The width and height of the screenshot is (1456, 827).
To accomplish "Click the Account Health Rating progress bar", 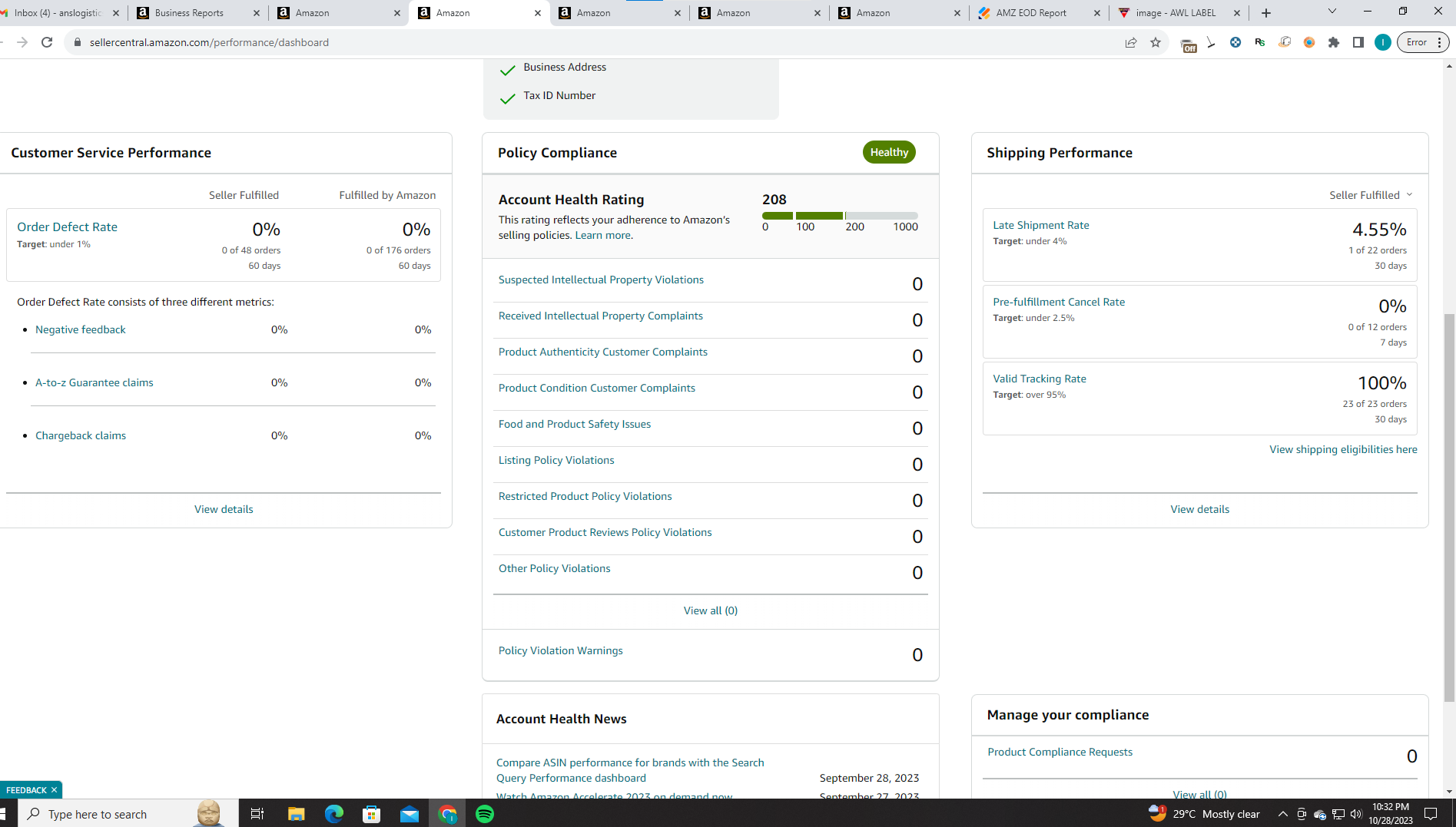I will 840,216.
